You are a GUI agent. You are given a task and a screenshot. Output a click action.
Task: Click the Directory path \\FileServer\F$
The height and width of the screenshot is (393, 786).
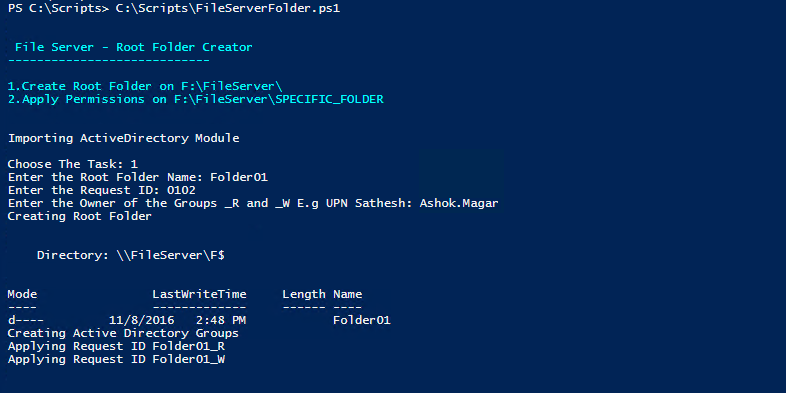tap(170, 256)
